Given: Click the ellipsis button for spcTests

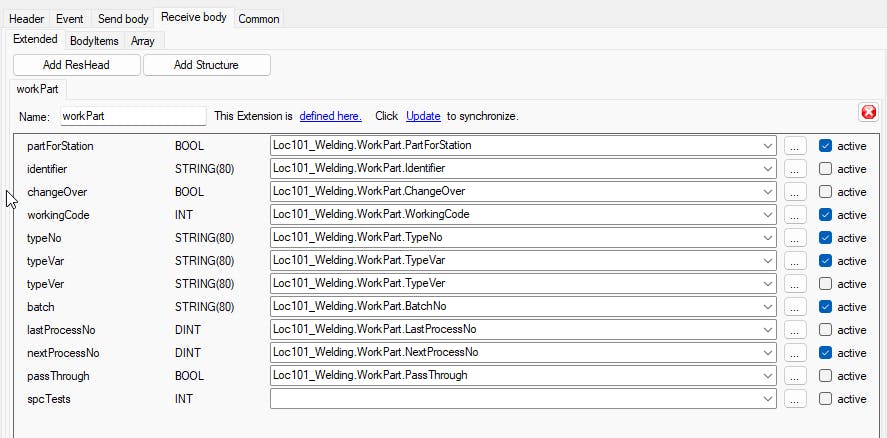Looking at the screenshot, I should (795, 399).
